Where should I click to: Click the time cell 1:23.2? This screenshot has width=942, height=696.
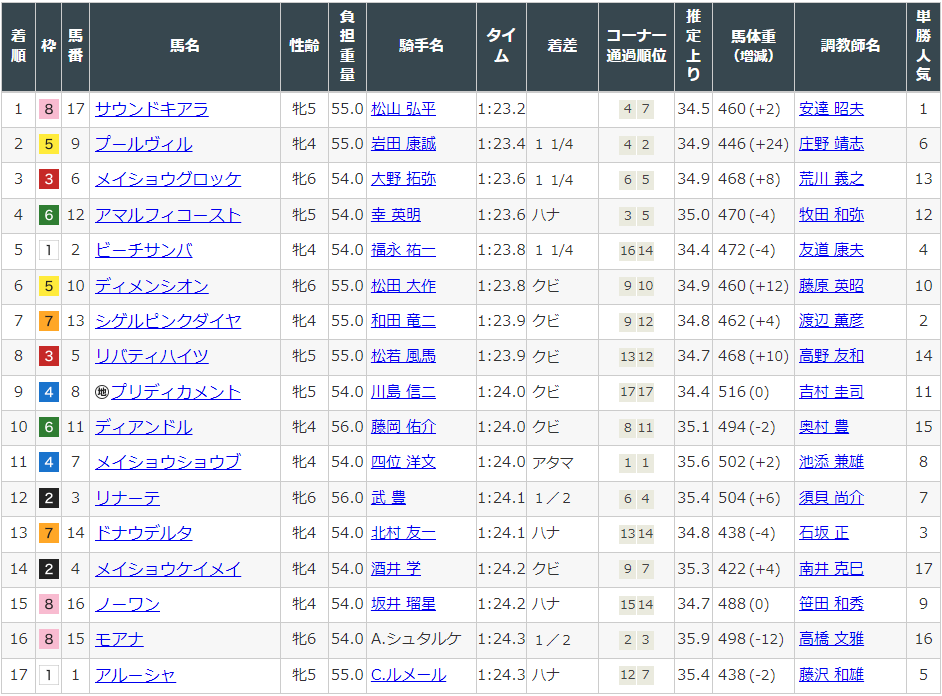point(501,109)
